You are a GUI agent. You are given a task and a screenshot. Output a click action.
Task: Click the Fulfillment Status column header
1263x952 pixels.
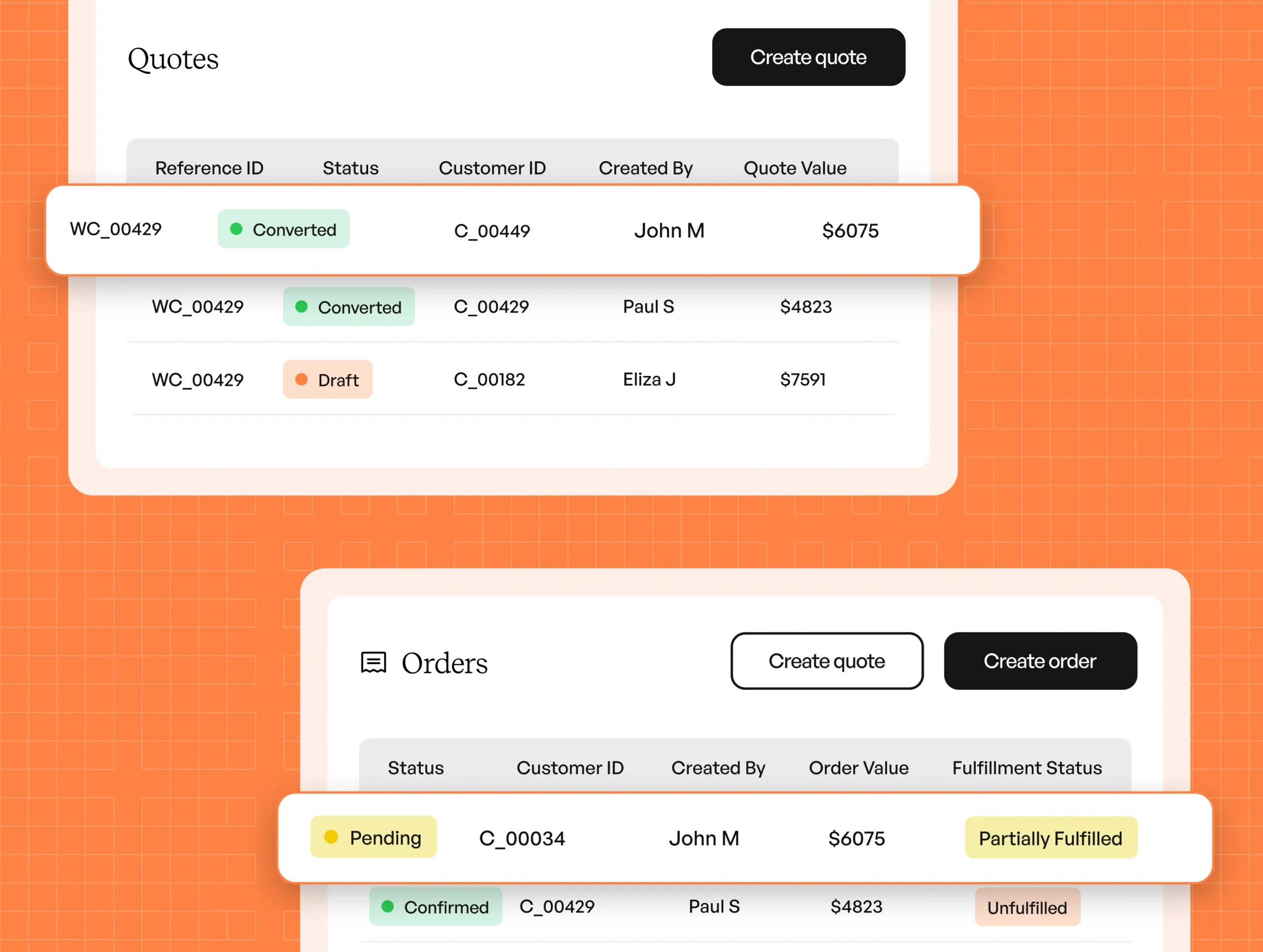click(1027, 768)
